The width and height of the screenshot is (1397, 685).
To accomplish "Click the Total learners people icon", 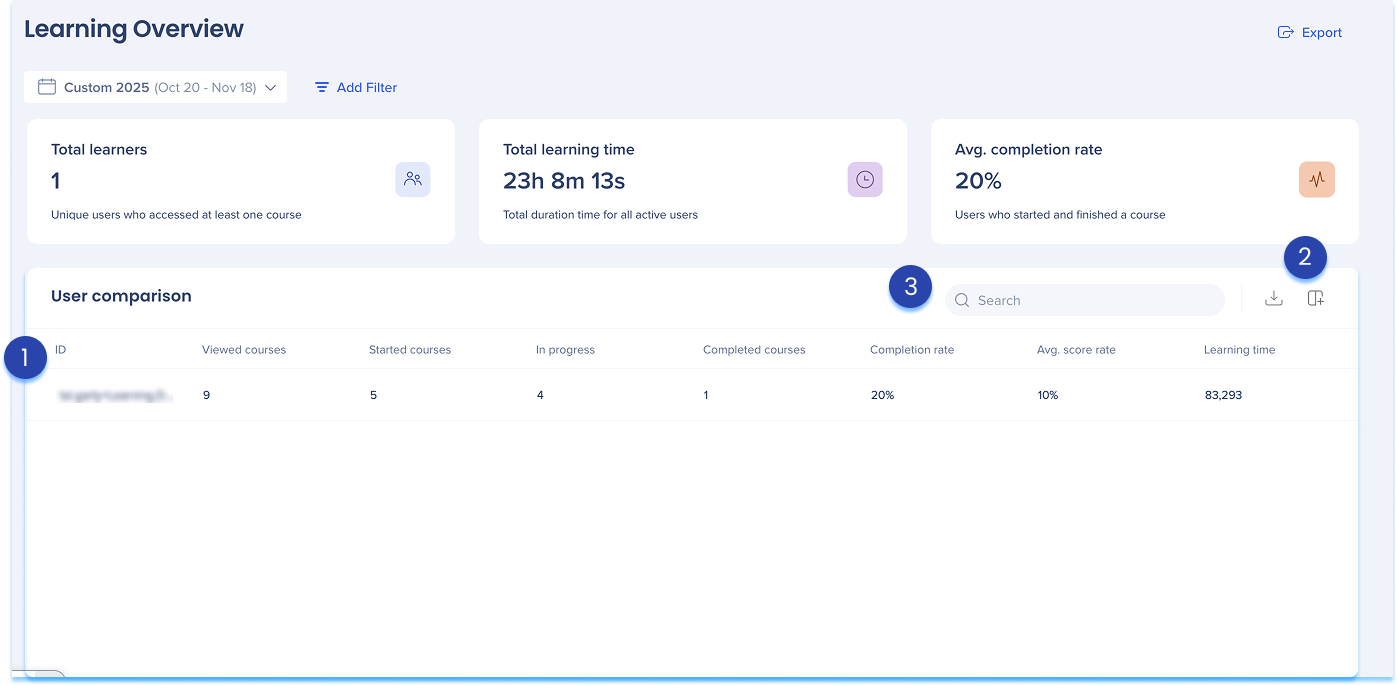I will (413, 180).
